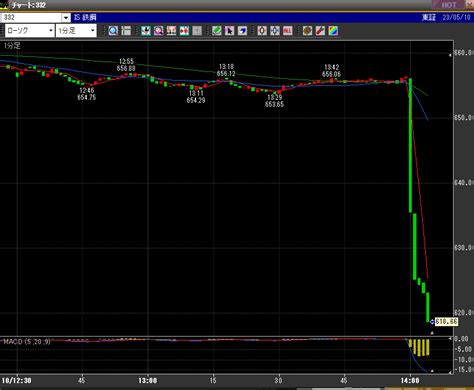The height and width of the screenshot is (390, 474).
Task: Click the blue arrow marker beside 618.66
Action: (x=432, y=322)
